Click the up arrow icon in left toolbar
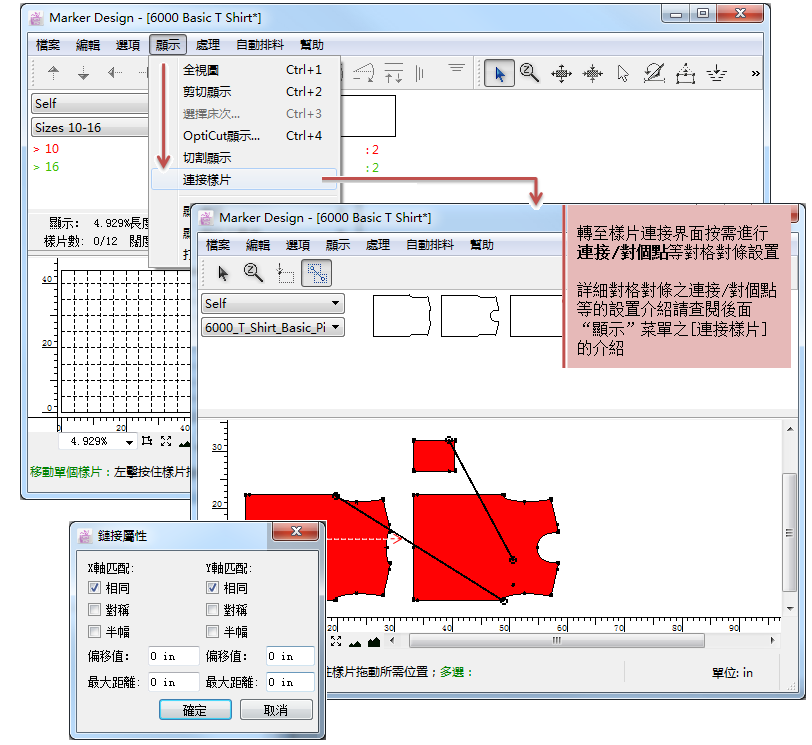This screenshot has width=812, height=745. coord(53,73)
